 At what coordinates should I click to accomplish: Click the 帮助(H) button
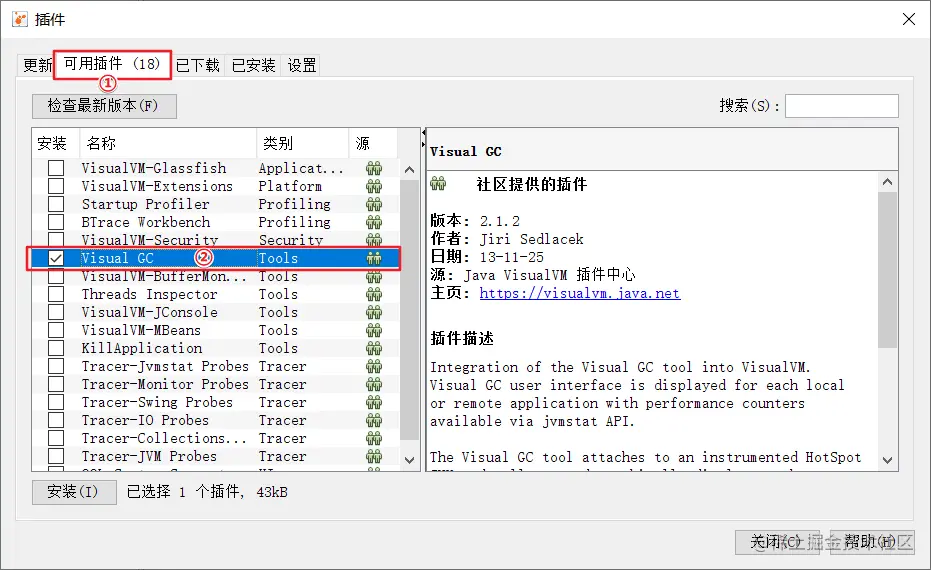pyautogui.click(x=872, y=542)
